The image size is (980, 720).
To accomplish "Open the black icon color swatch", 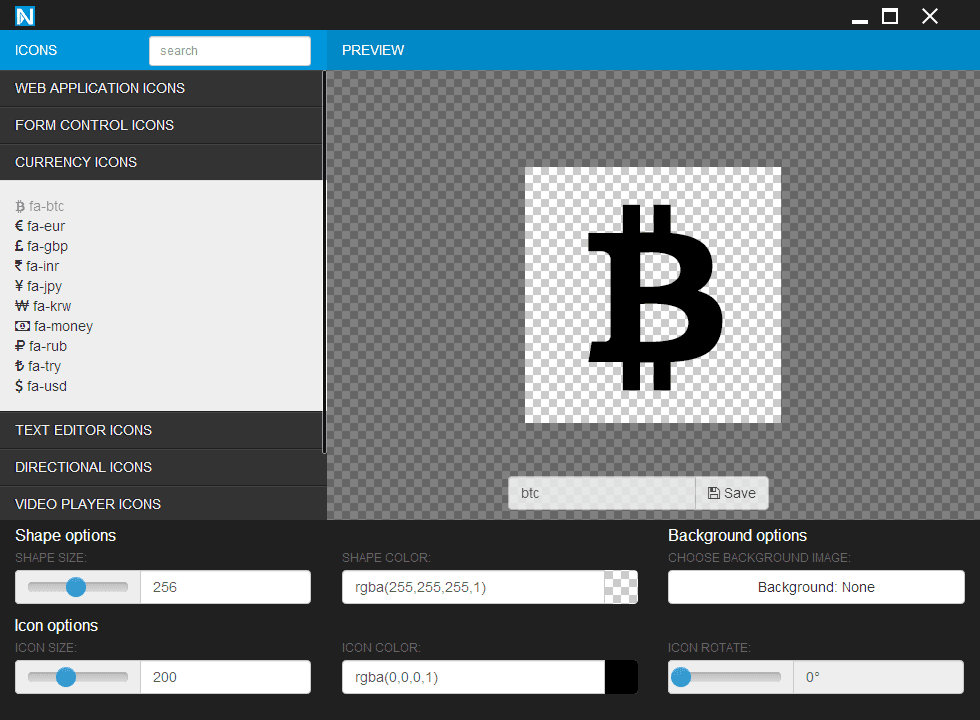I will pyautogui.click(x=621, y=677).
